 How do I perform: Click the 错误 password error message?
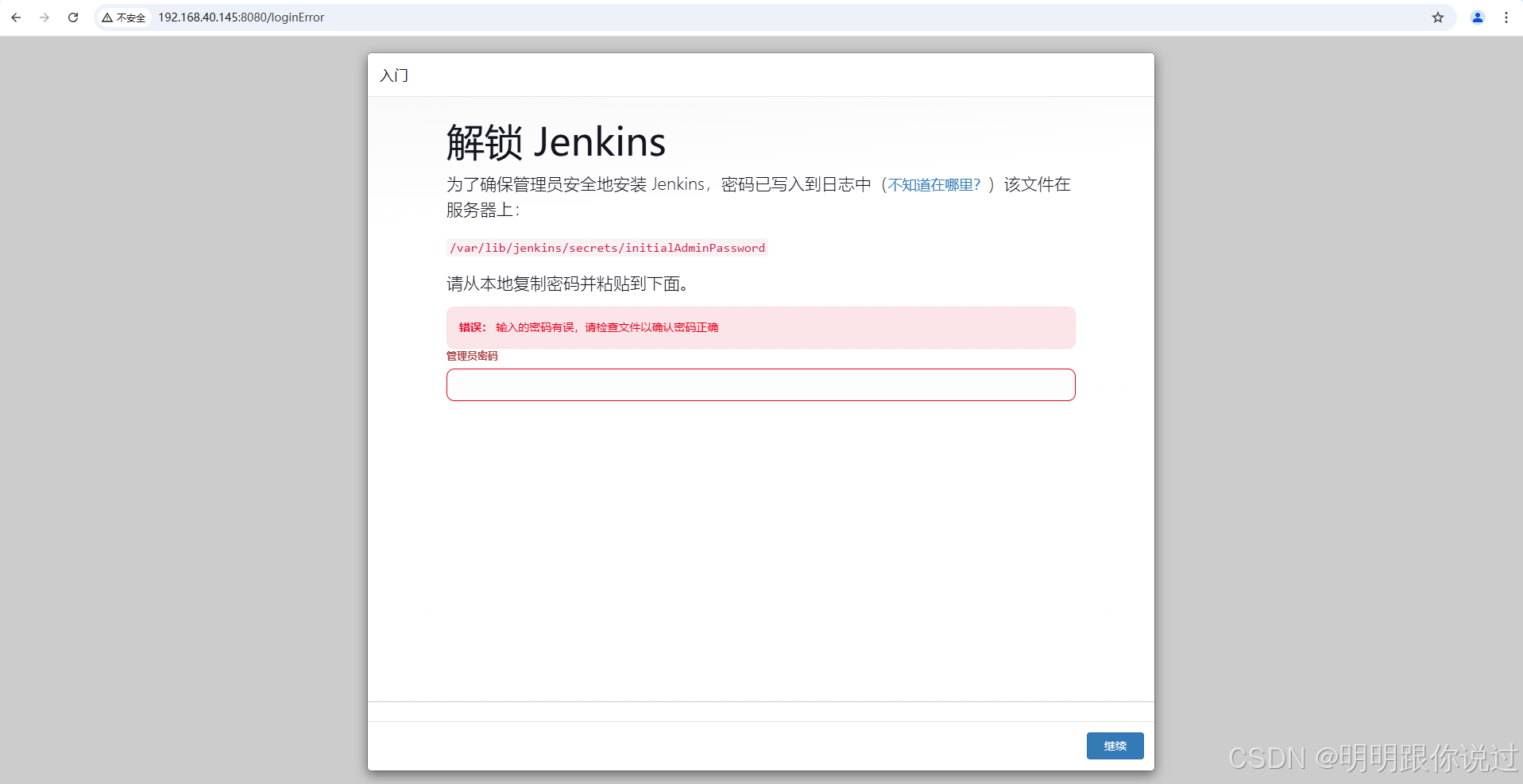click(760, 327)
